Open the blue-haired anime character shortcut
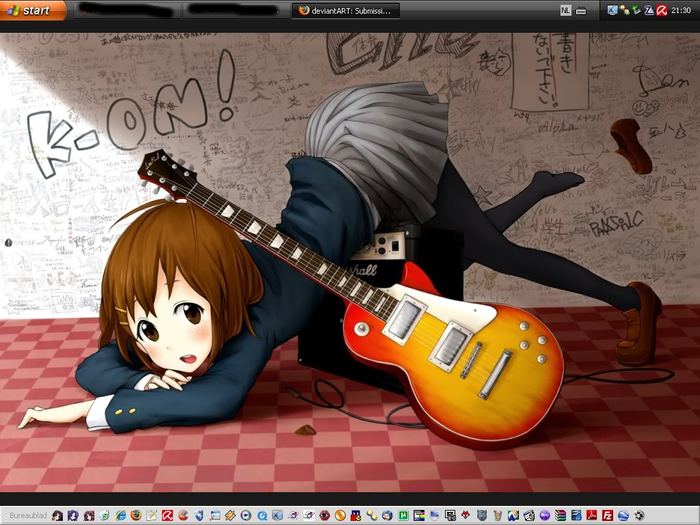700x525 pixels. pyautogui.click(x=73, y=516)
